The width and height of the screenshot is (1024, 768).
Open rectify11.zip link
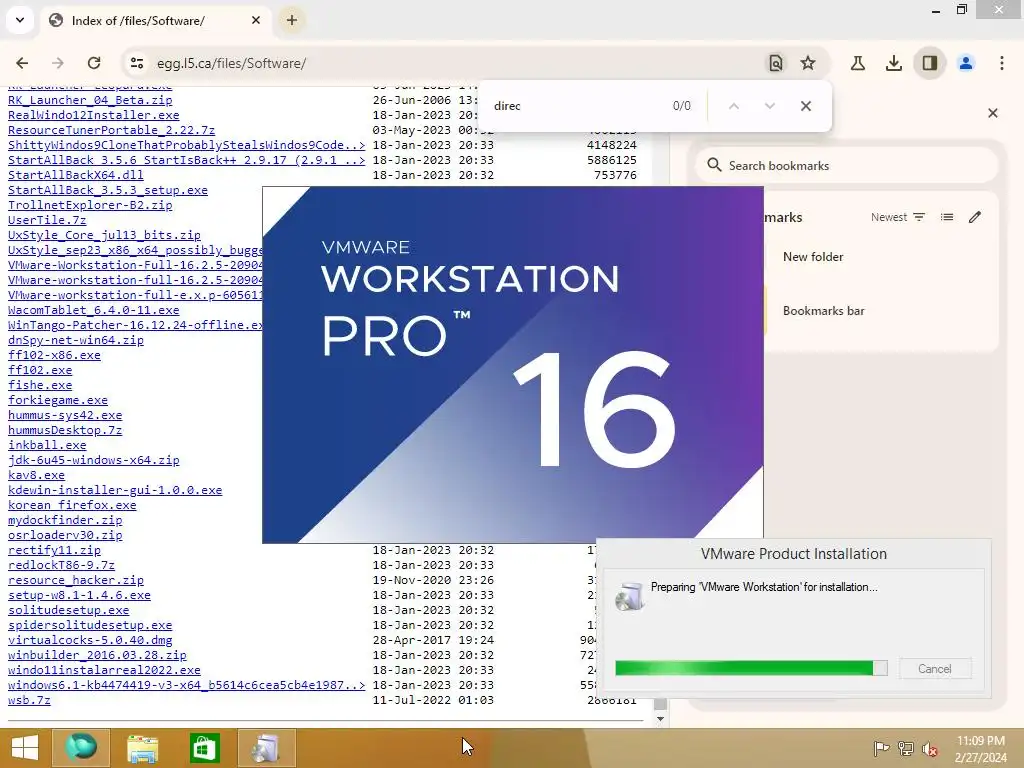tap(54, 551)
